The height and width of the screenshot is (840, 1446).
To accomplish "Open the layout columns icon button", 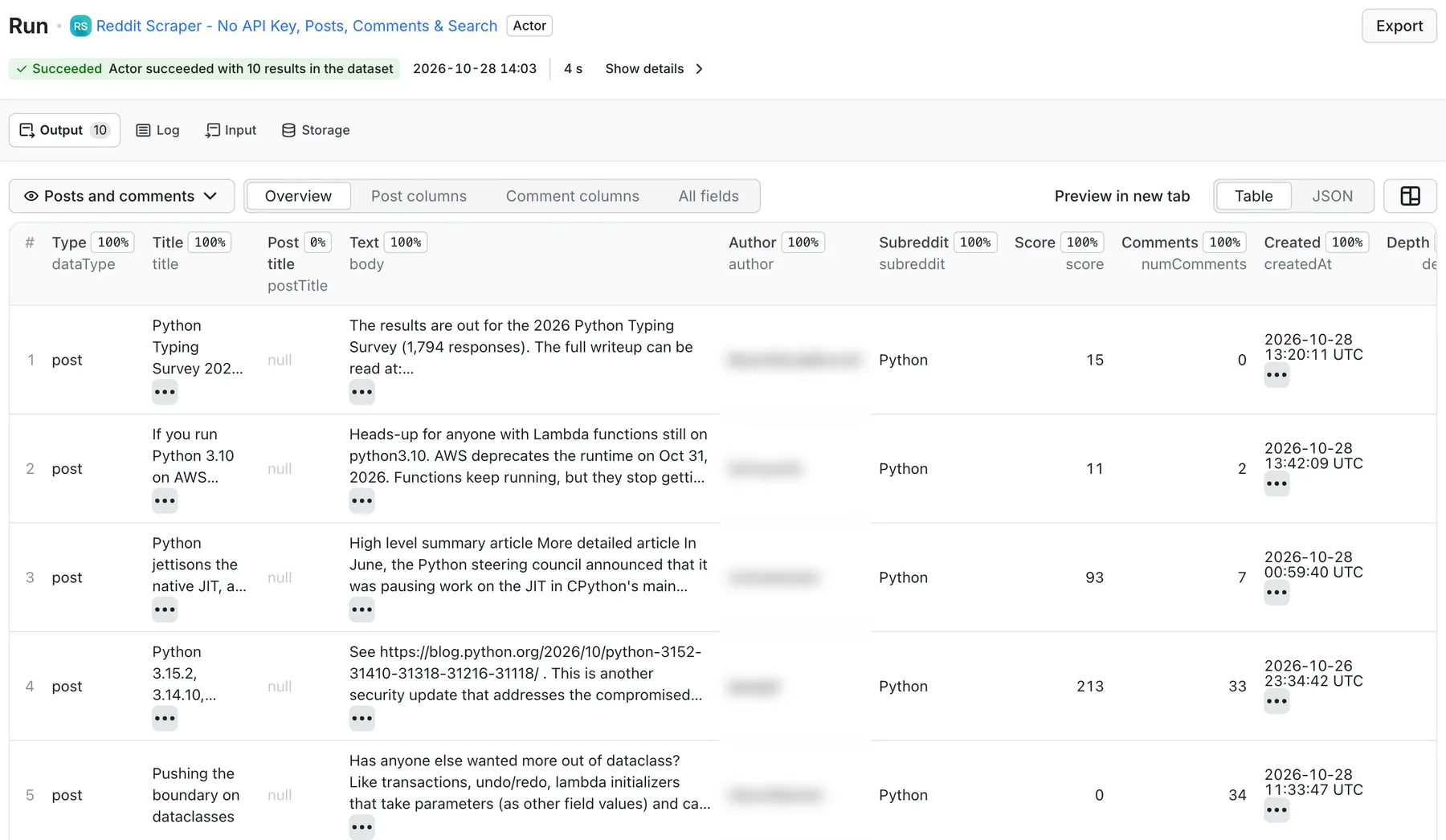I will pos(1410,196).
